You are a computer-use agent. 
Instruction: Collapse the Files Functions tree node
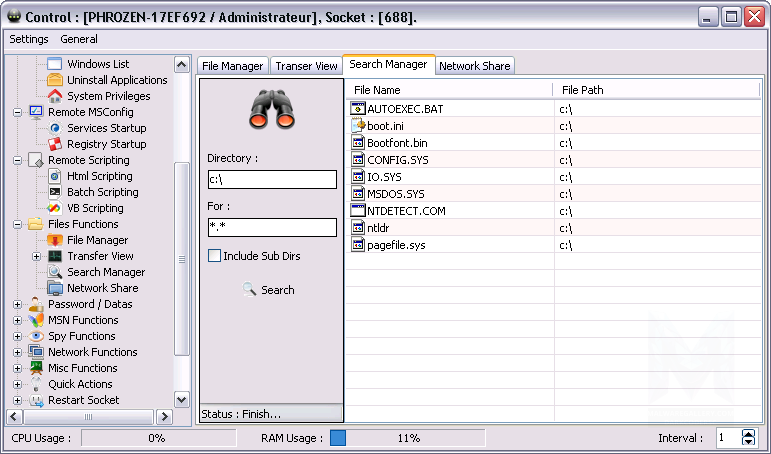(18, 224)
